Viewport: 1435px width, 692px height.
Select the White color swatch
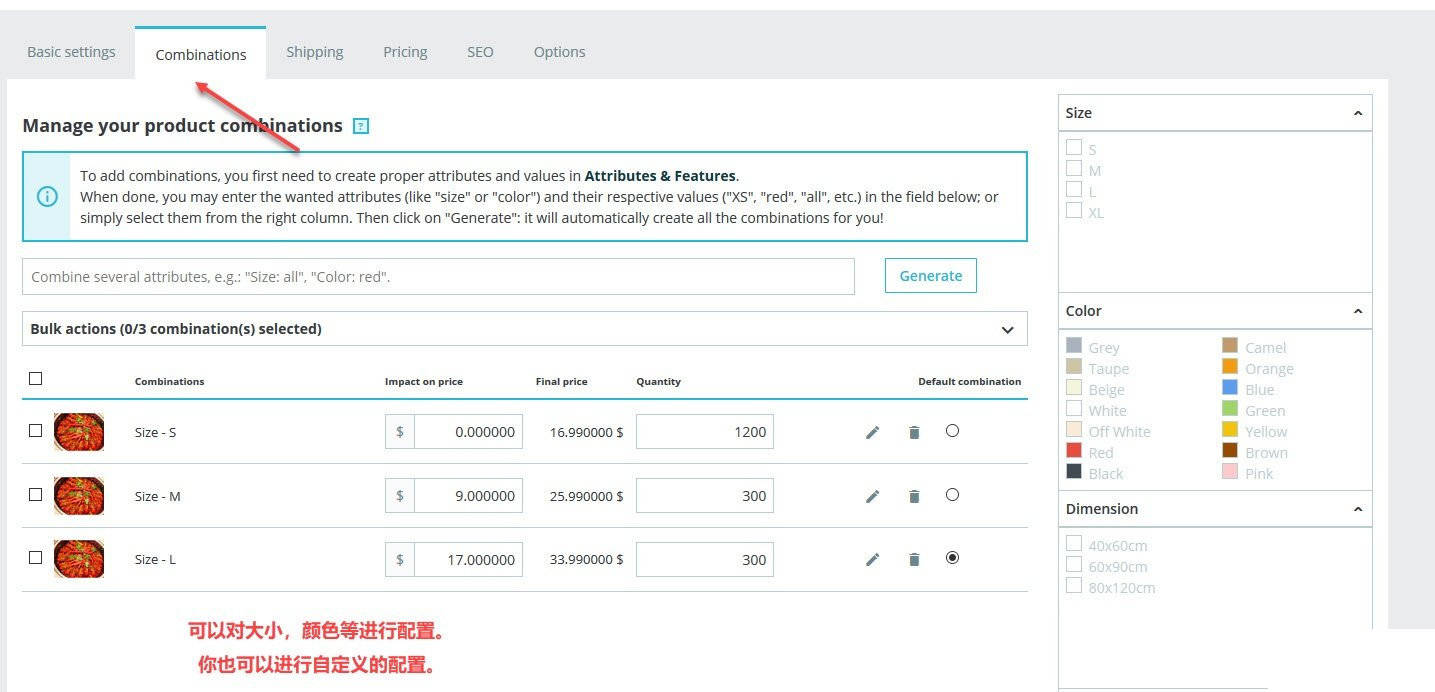[x=1074, y=409]
